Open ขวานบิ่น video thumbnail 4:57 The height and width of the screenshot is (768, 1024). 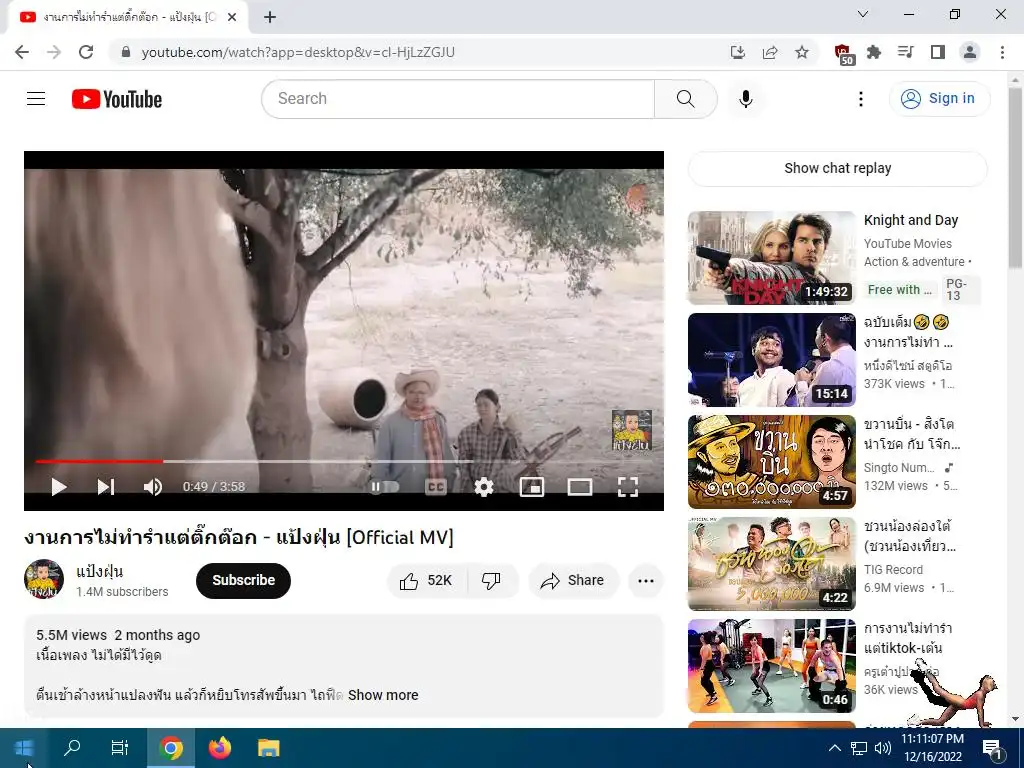click(x=771, y=462)
